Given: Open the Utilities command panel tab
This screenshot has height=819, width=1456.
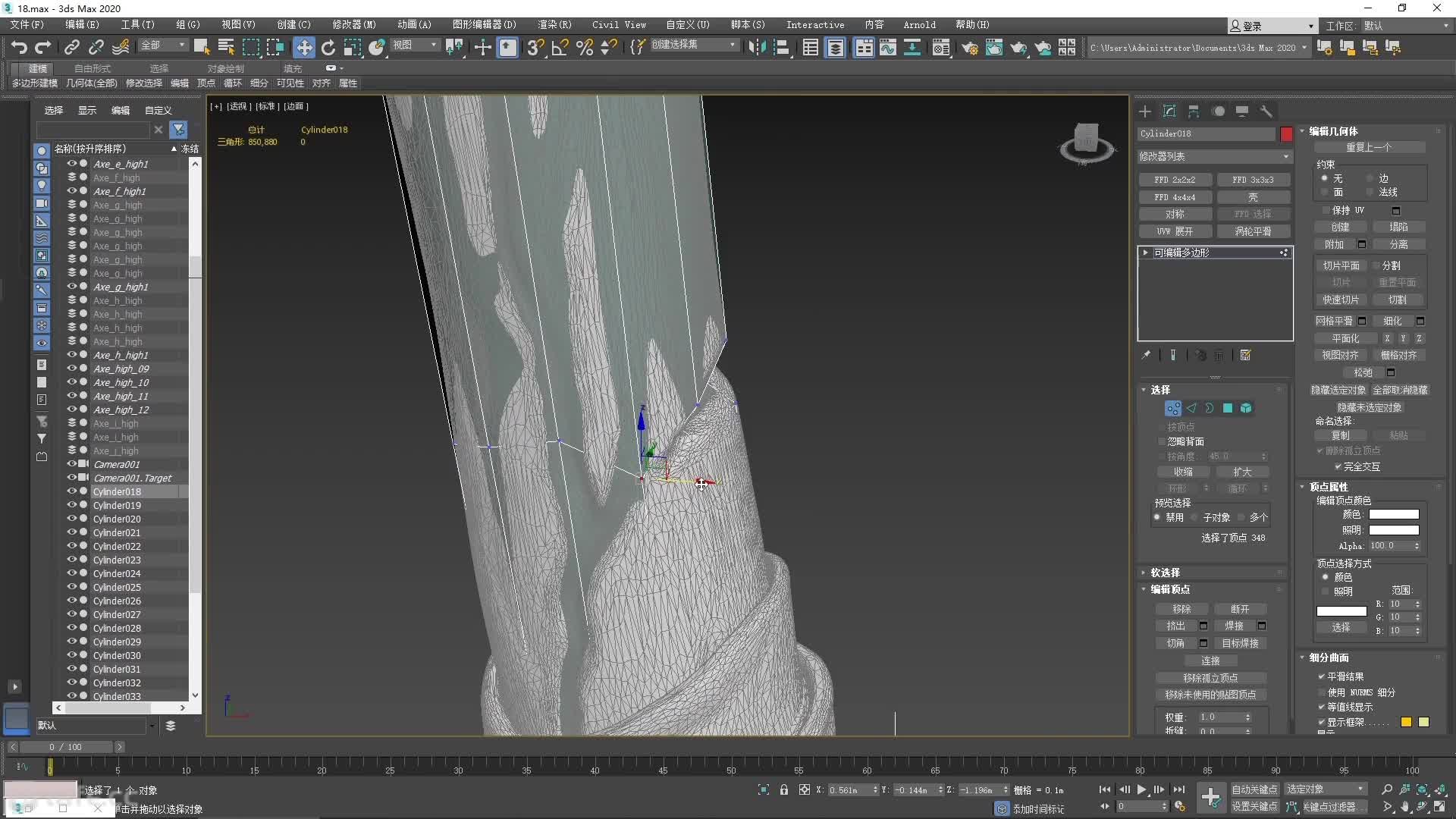Looking at the screenshot, I should (1266, 111).
